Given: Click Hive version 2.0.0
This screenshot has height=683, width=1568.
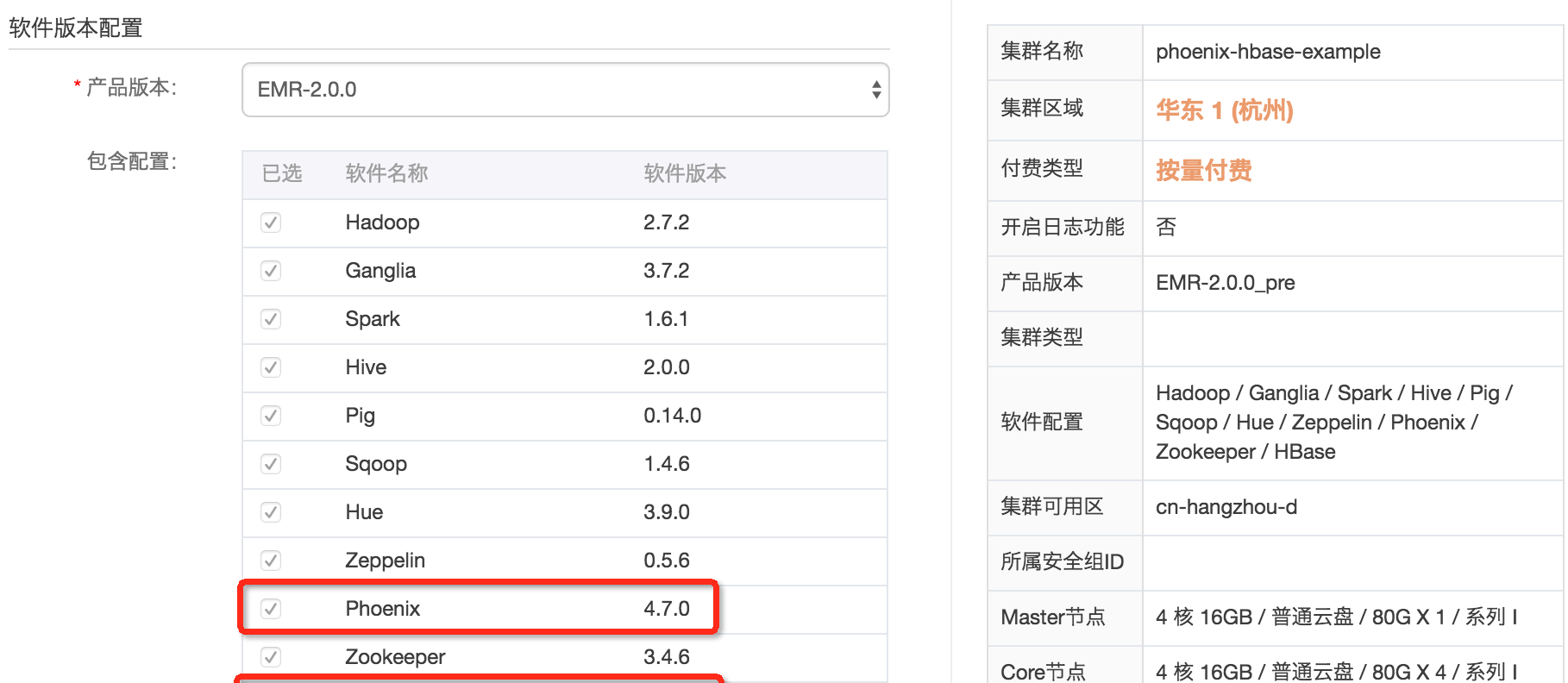Looking at the screenshot, I should click(666, 367).
